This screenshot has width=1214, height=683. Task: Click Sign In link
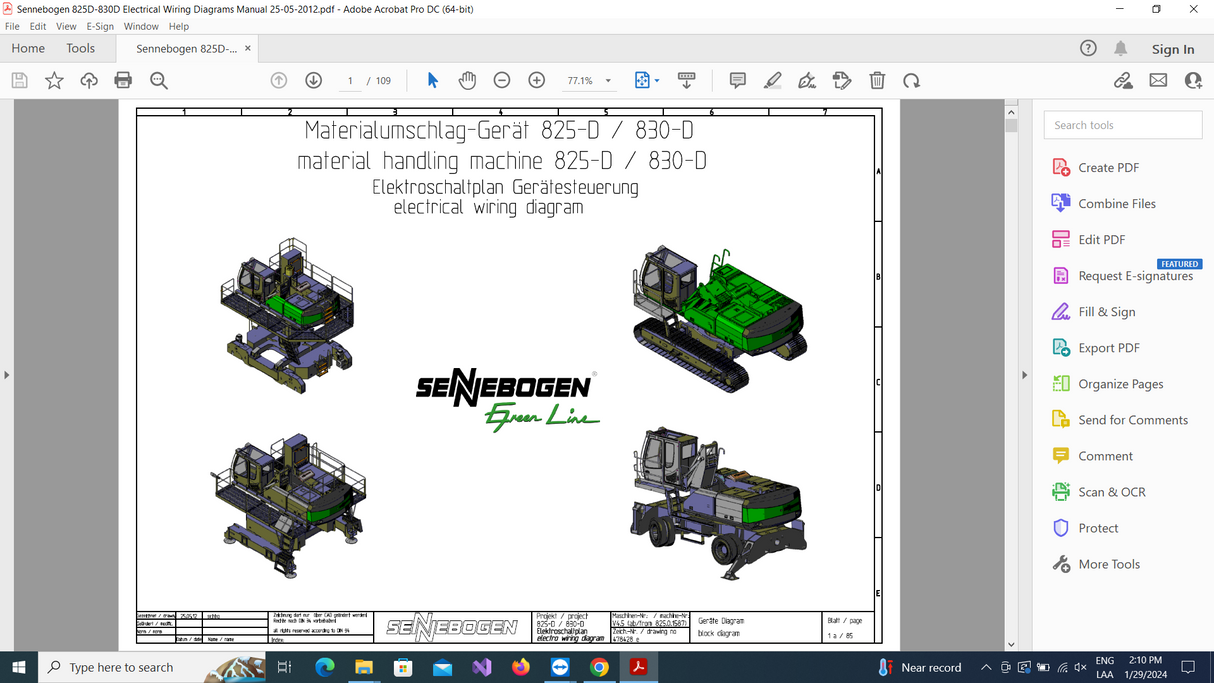pos(1172,49)
